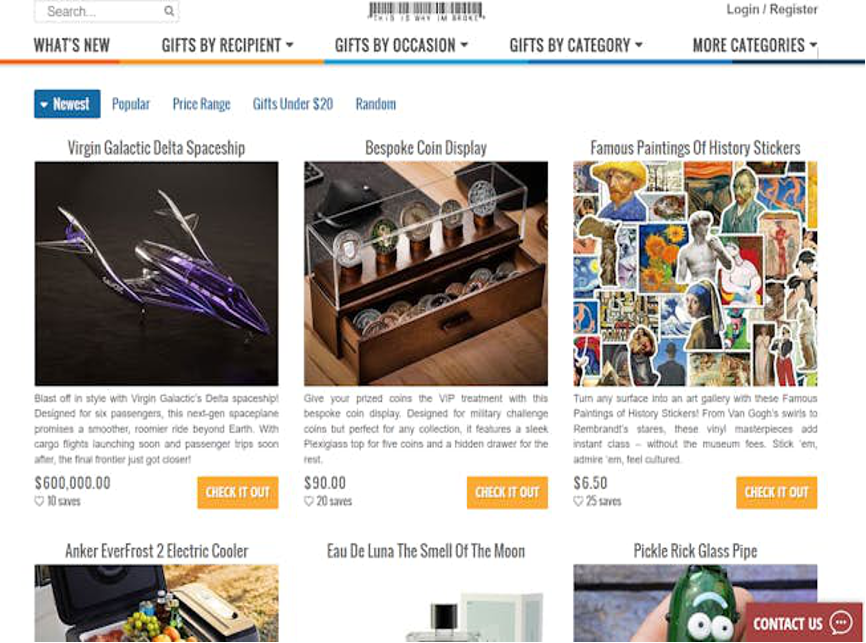866x643 pixels.
Task: Go to What's New section
Action: pyautogui.click(x=72, y=45)
